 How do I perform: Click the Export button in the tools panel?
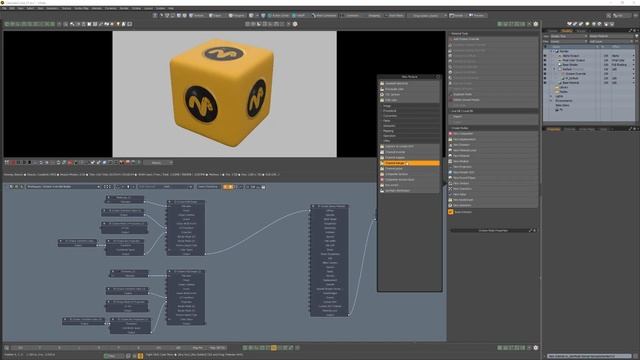tap(493, 116)
